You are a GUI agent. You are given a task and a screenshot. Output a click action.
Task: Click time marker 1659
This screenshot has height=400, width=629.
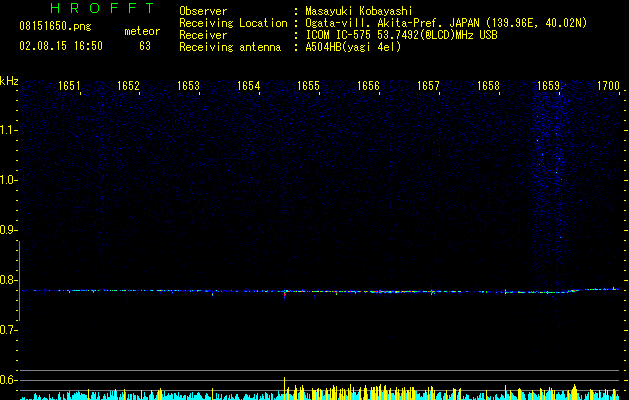pyautogui.click(x=548, y=86)
